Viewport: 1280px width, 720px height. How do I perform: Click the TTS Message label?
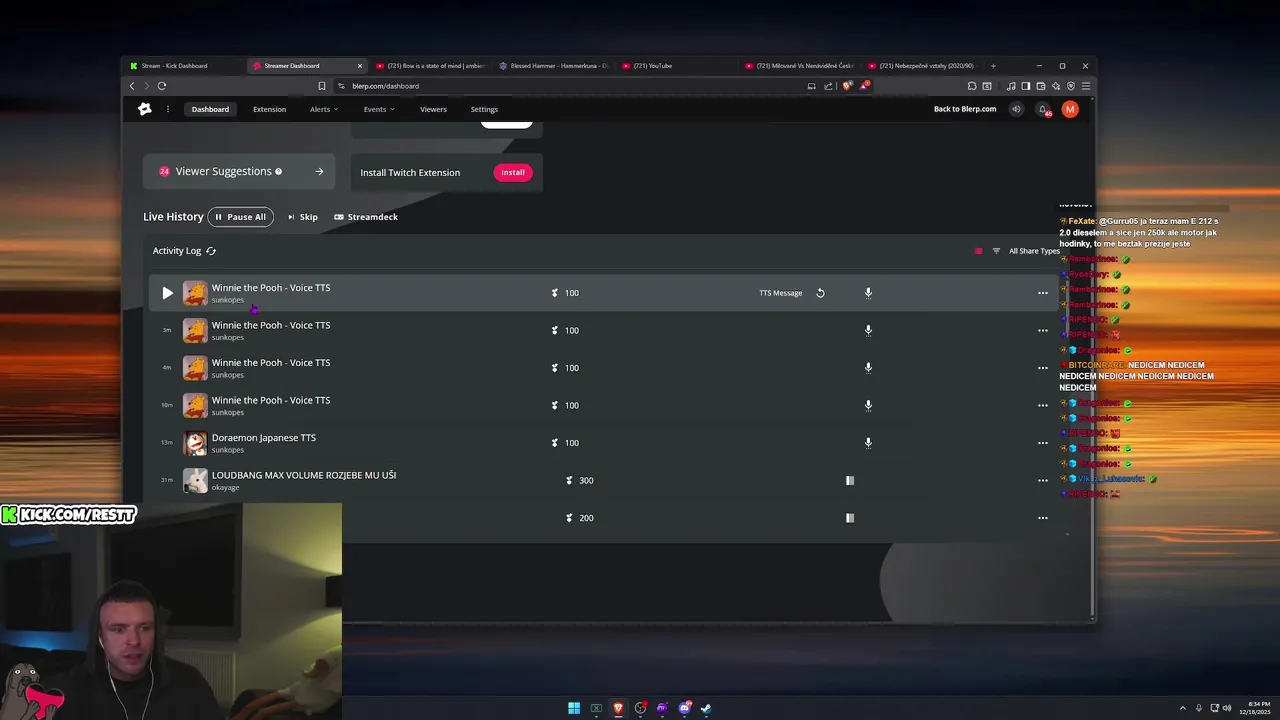click(x=781, y=293)
